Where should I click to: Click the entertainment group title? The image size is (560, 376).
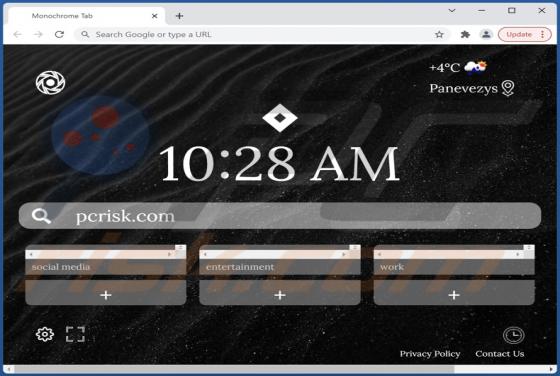tap(240, 267)
